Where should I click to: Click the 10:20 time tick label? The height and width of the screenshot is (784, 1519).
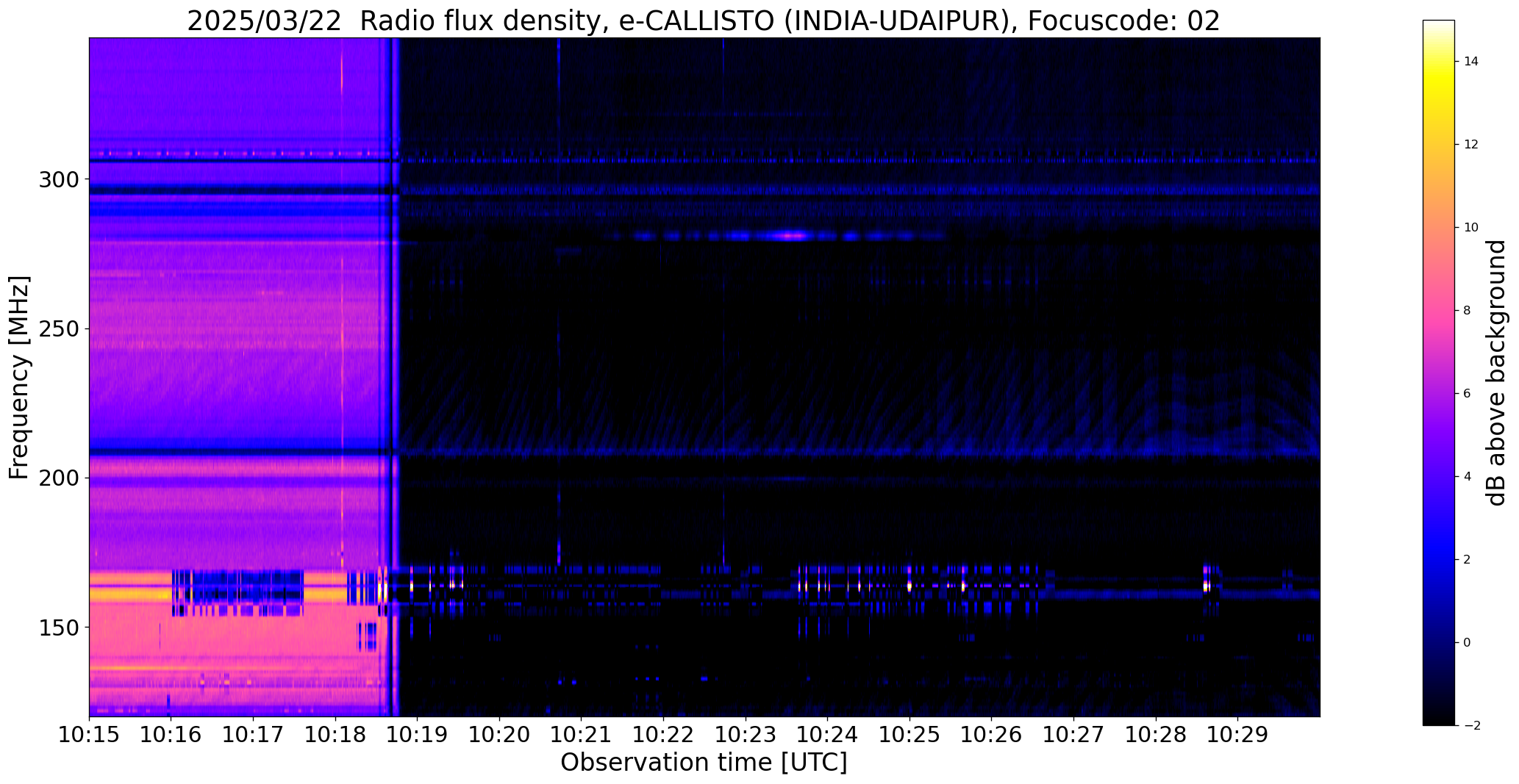pos(500,734)
